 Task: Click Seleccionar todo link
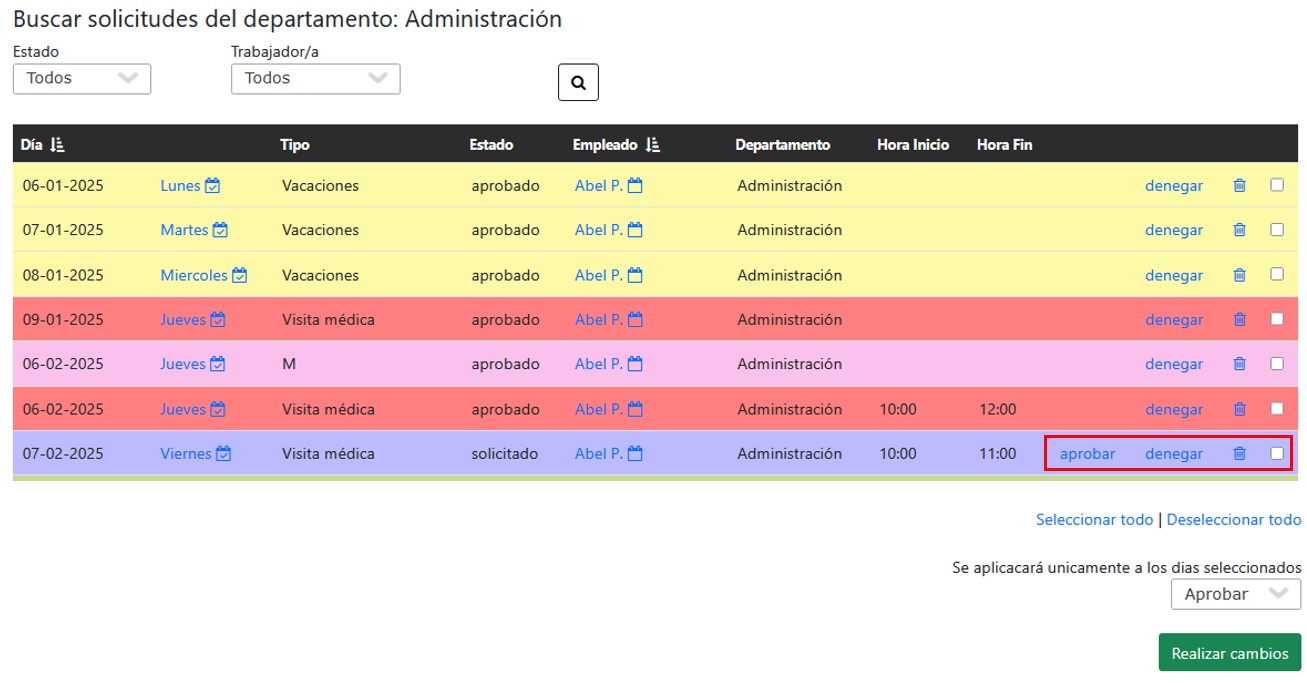pyautogui.click(x=1094, y=519)
